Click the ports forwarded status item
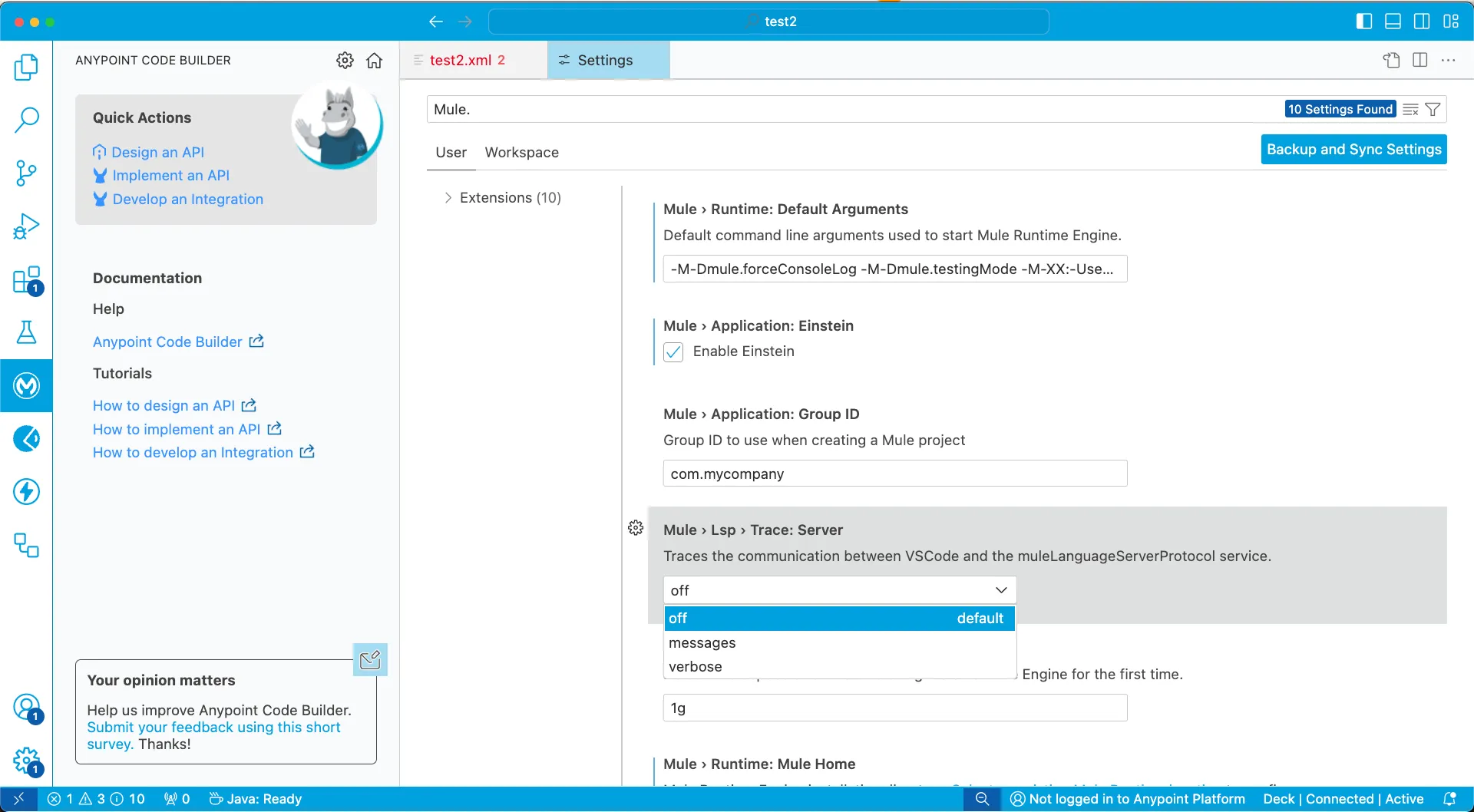Screen dimensions: 1474x812 click(177, 799)
